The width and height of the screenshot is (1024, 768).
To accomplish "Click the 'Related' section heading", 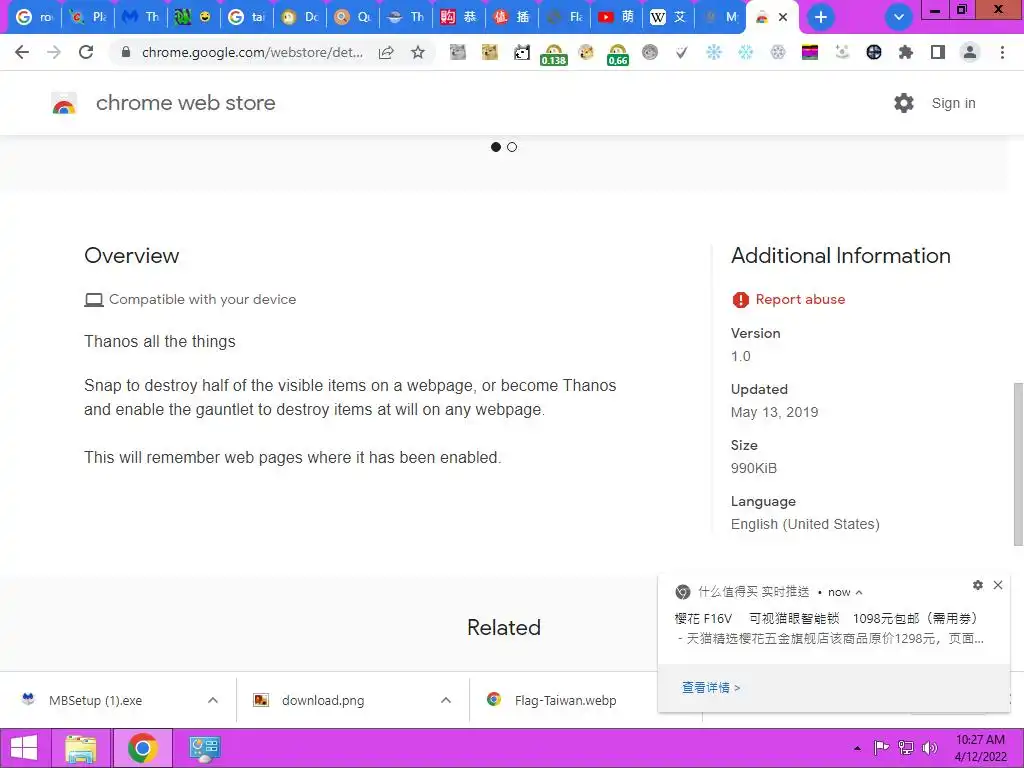I will pos(504,628).
